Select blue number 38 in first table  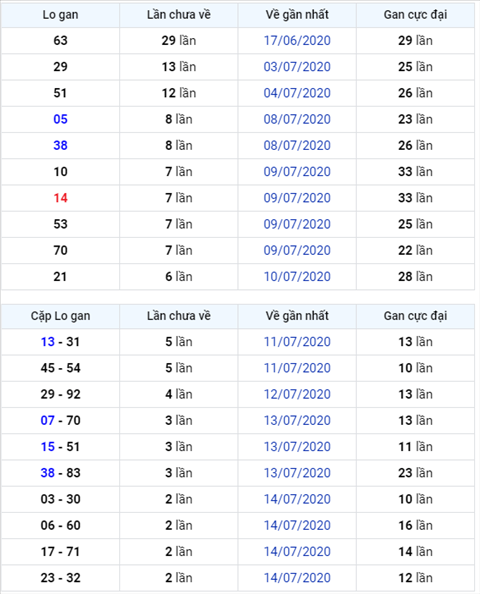click(60, 145)
